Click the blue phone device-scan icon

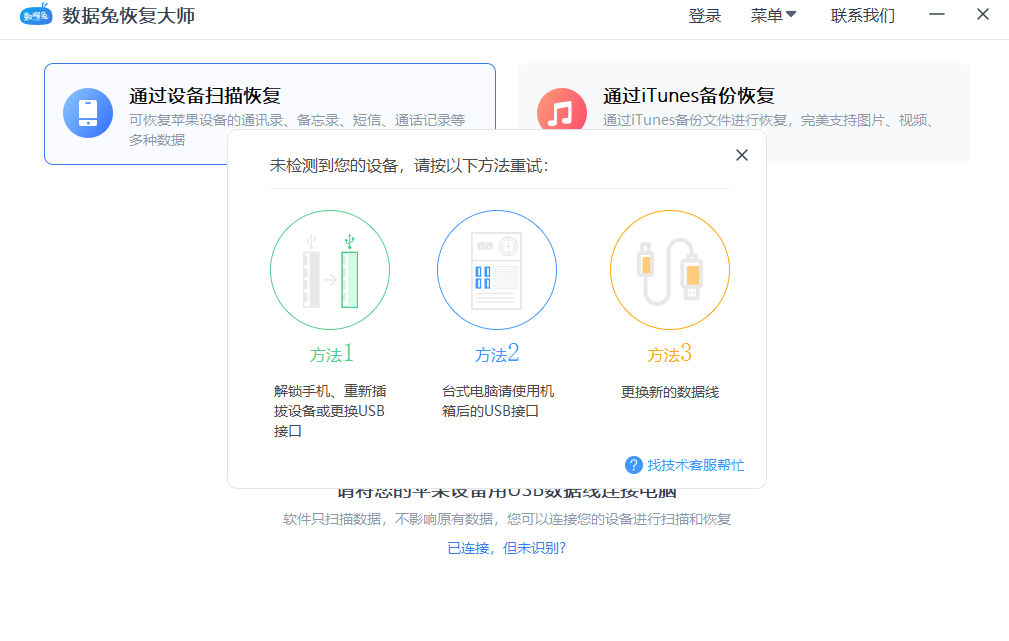pyautogui.click(x=88, y=112)
